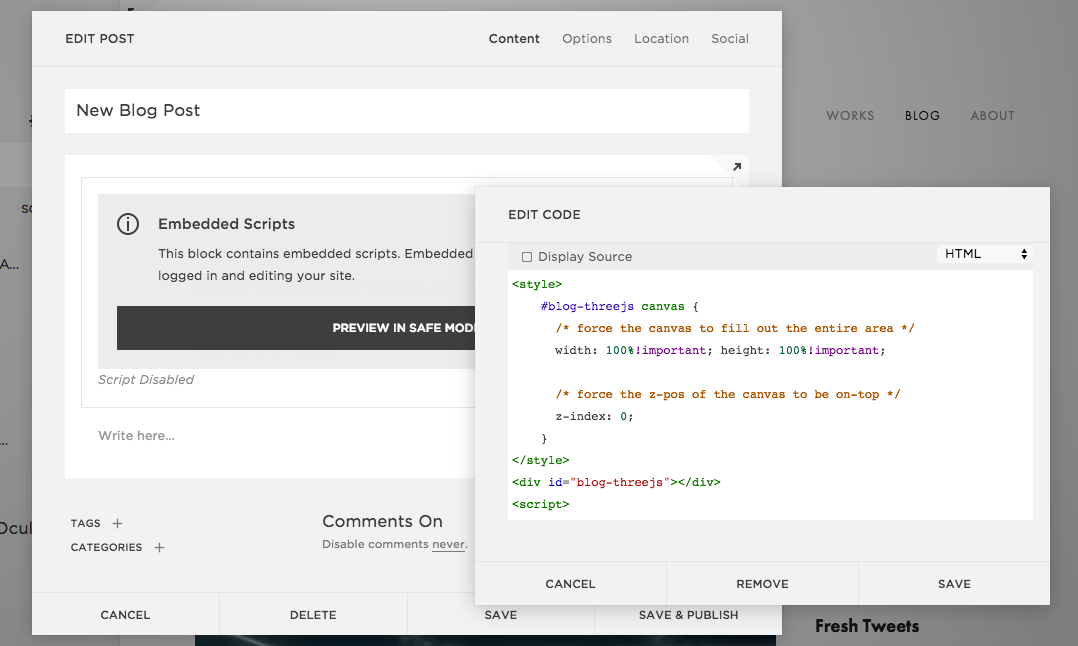Click the closing </style> tag line
The height and width of the screenshot is (646, 1078).
pos(540,460)
